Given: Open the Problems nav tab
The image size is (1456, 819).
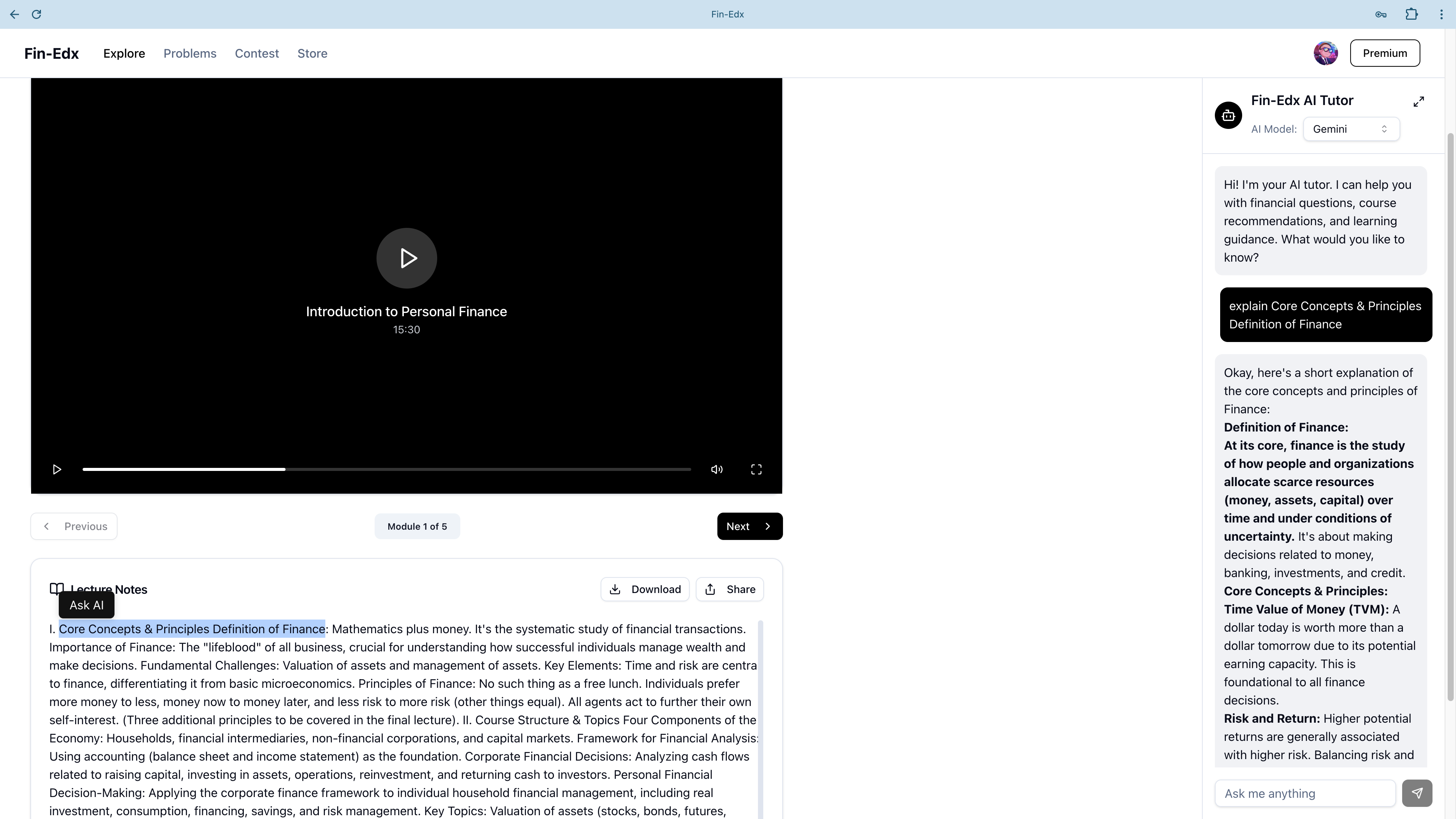Looking at the screenshot, I should (x=190, y=53).
